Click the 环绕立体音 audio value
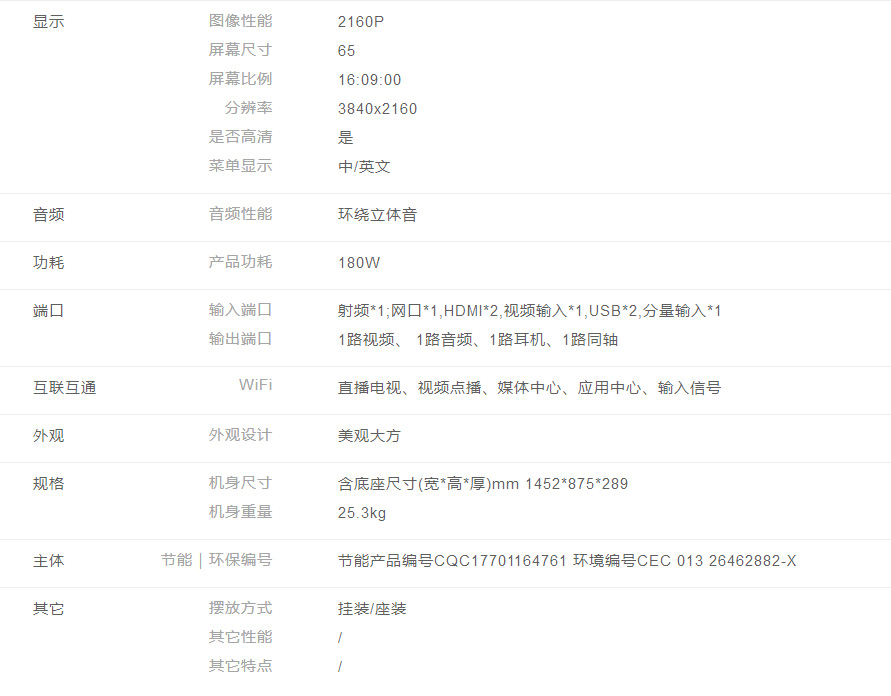Screen dimensions: 891x696 [377, 215]
